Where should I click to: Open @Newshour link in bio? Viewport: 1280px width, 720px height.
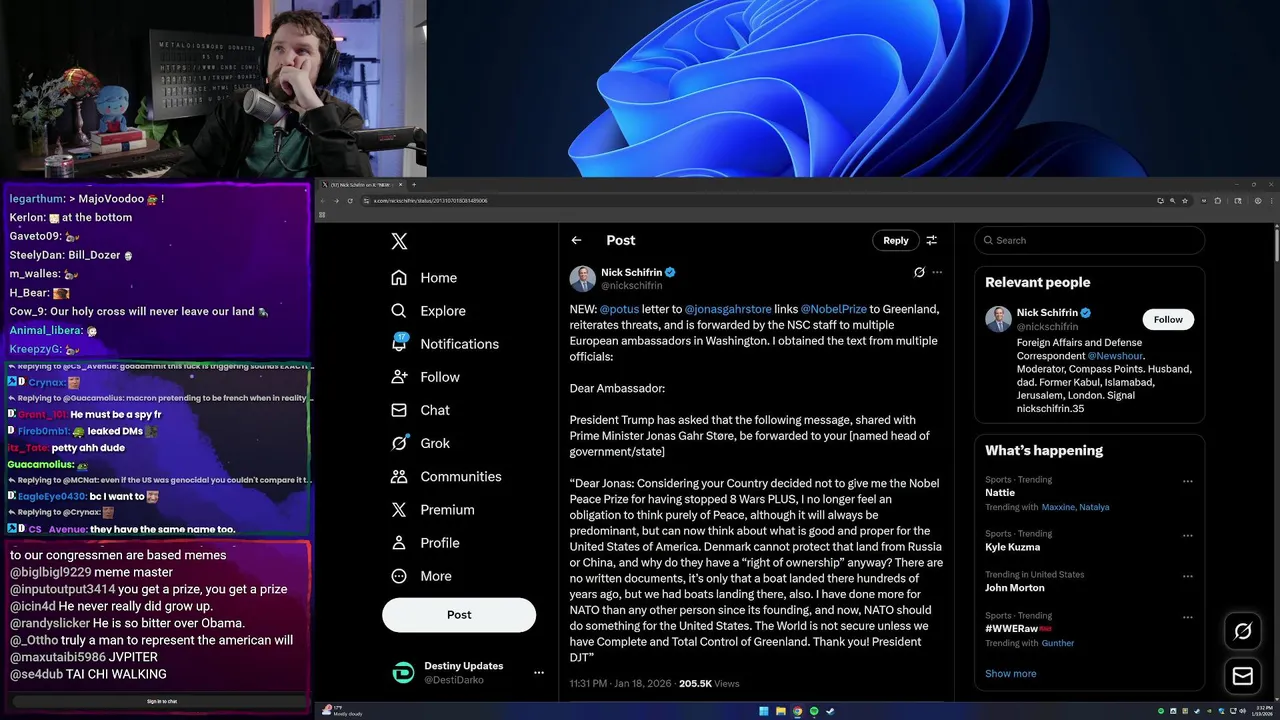coord(1115,356)
